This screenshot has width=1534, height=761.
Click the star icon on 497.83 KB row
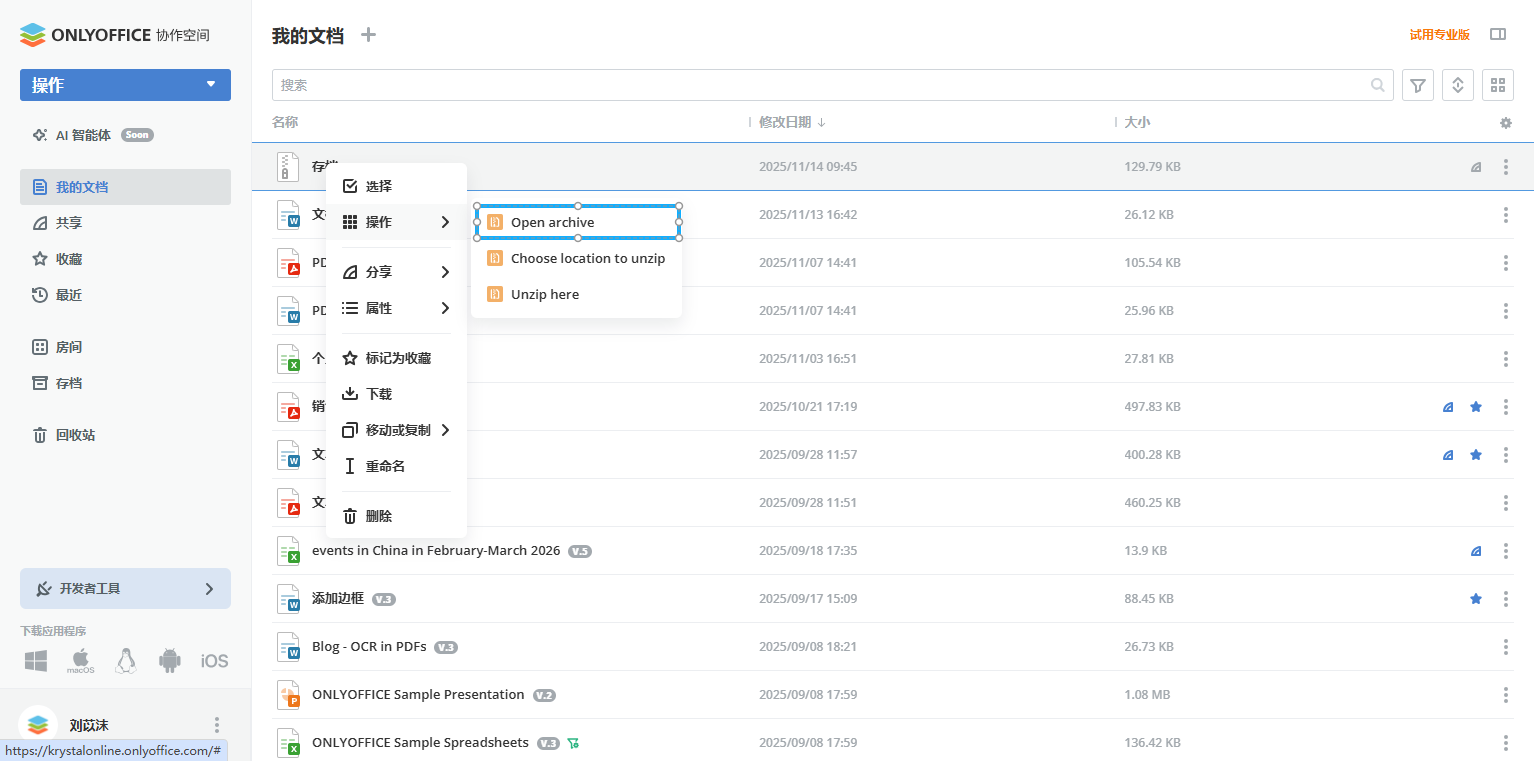click(1476, 407)
